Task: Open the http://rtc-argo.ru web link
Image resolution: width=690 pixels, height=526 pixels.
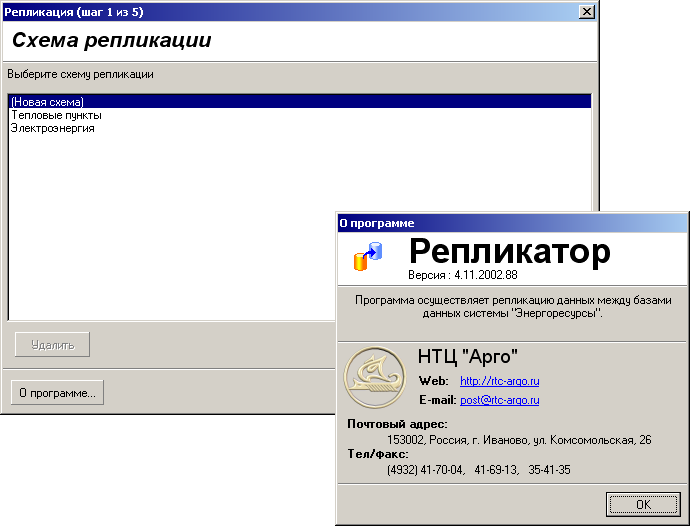Action: pyautogui.click(x=499, y=381)
